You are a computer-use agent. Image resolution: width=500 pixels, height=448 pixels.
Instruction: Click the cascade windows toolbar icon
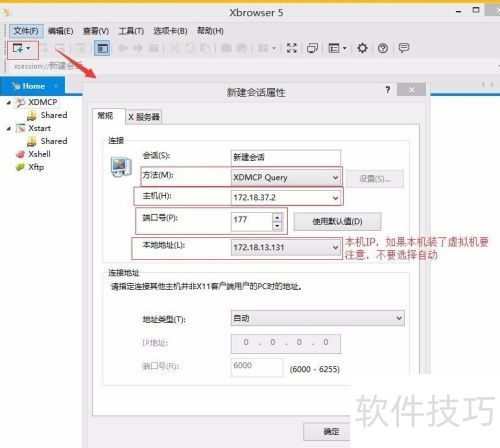pyautogui.click(x=312, y=48)
